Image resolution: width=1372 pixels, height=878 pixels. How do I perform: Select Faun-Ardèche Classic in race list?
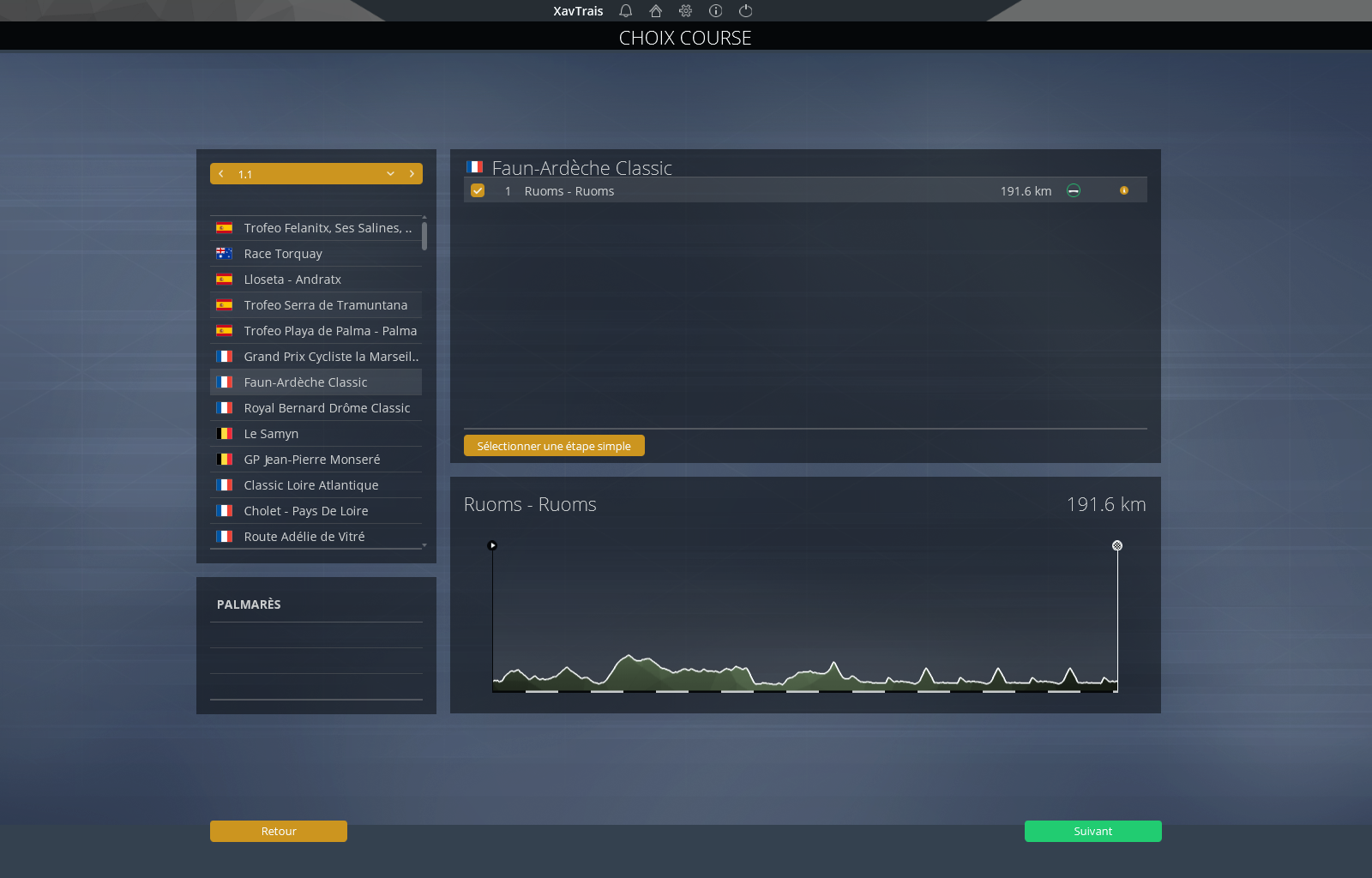tap(316, 382)
